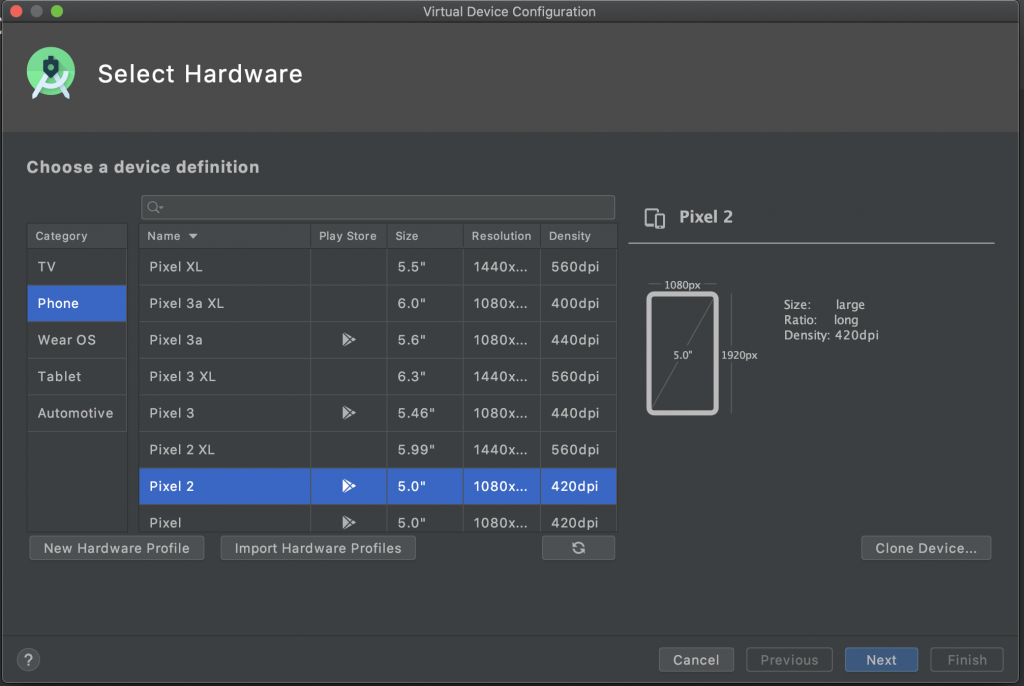
Task: Click the Density column header
Action: [x=570, y=236]
